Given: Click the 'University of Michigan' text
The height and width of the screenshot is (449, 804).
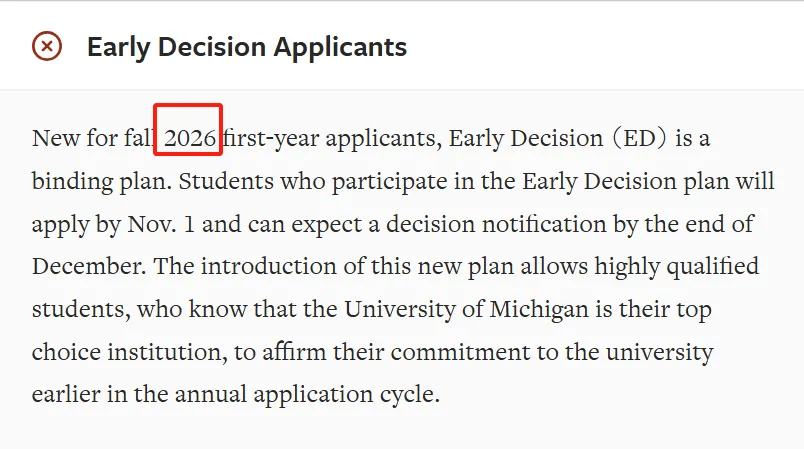Looking at the screenshot, I should click(x=466, y=310).
